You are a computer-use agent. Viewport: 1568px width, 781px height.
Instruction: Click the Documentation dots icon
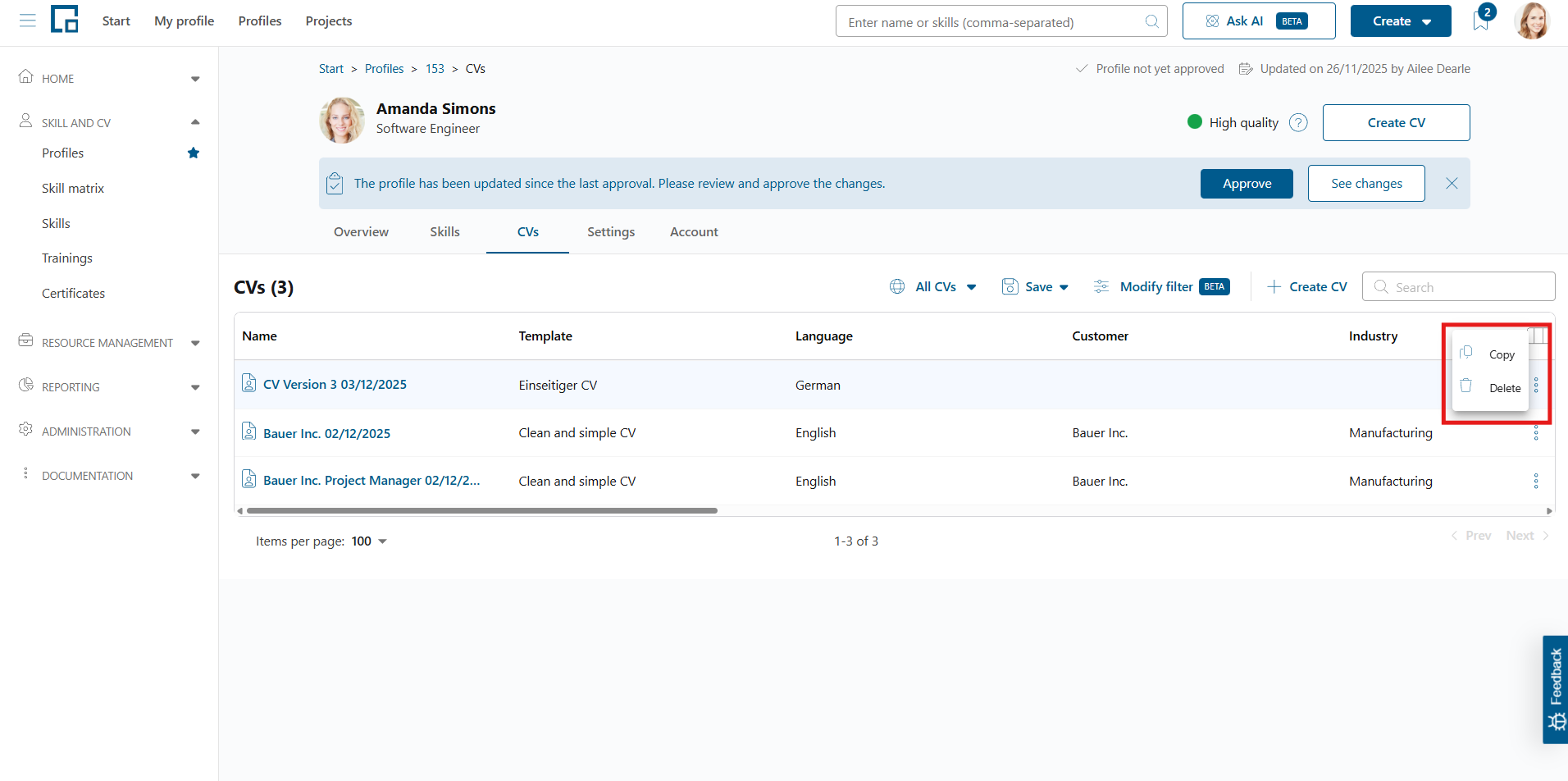[26, 473]
